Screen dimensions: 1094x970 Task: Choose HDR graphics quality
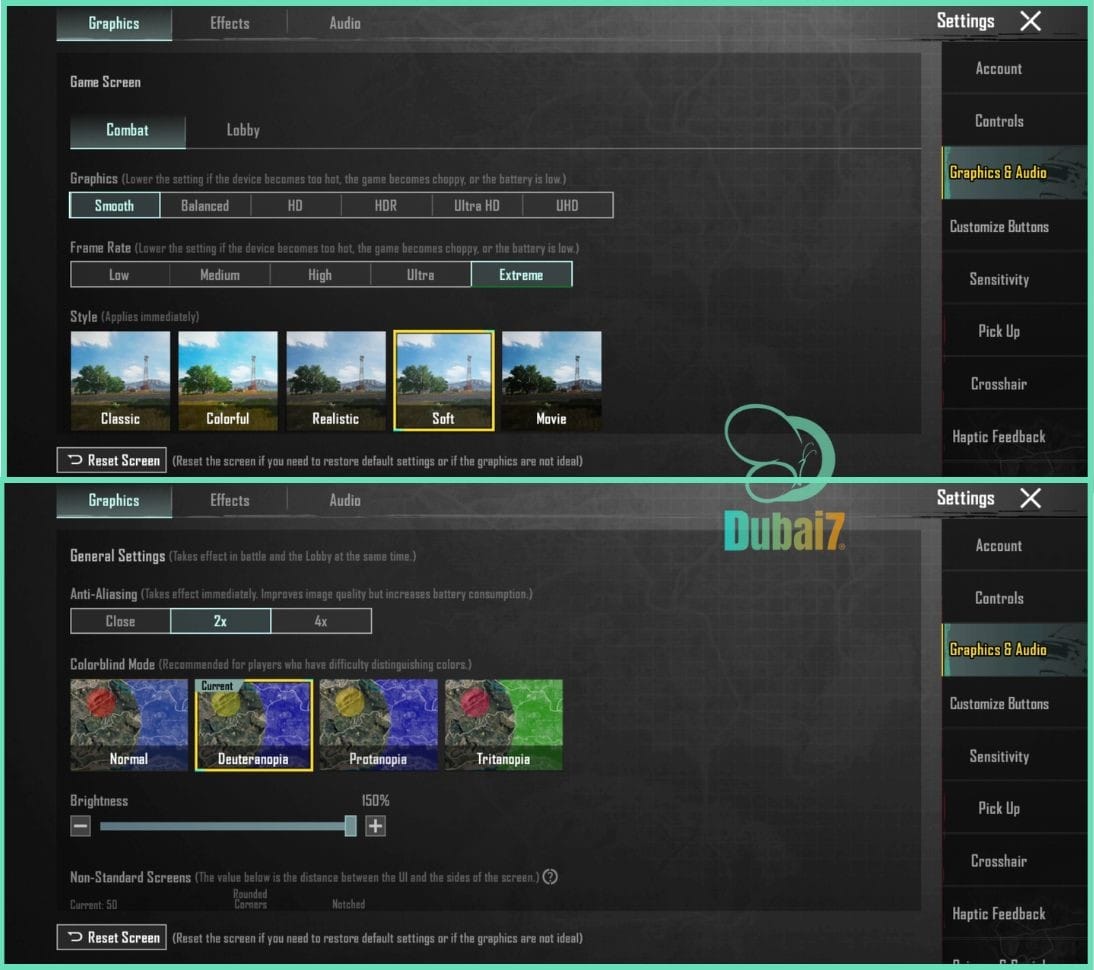point(386,205)
